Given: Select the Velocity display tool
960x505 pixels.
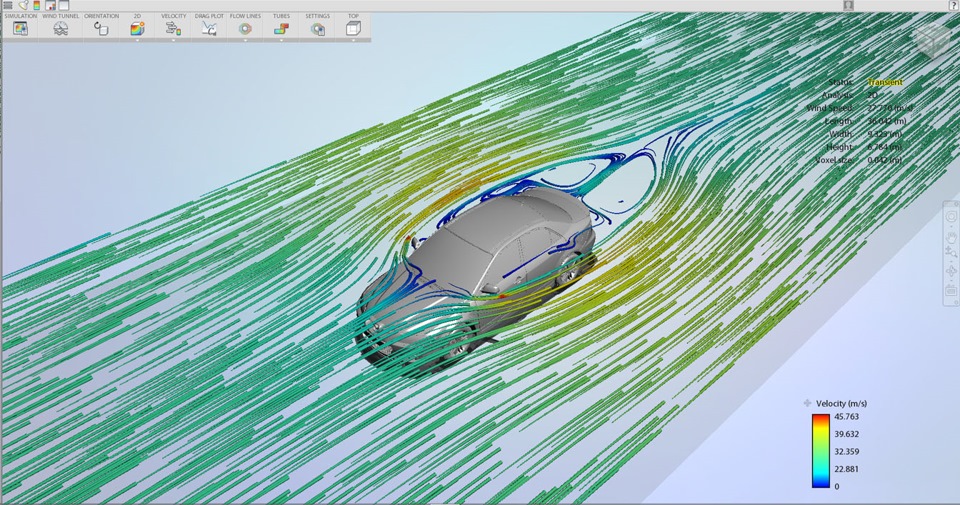Looking at the screenshot, I should (x=173, y=28).
